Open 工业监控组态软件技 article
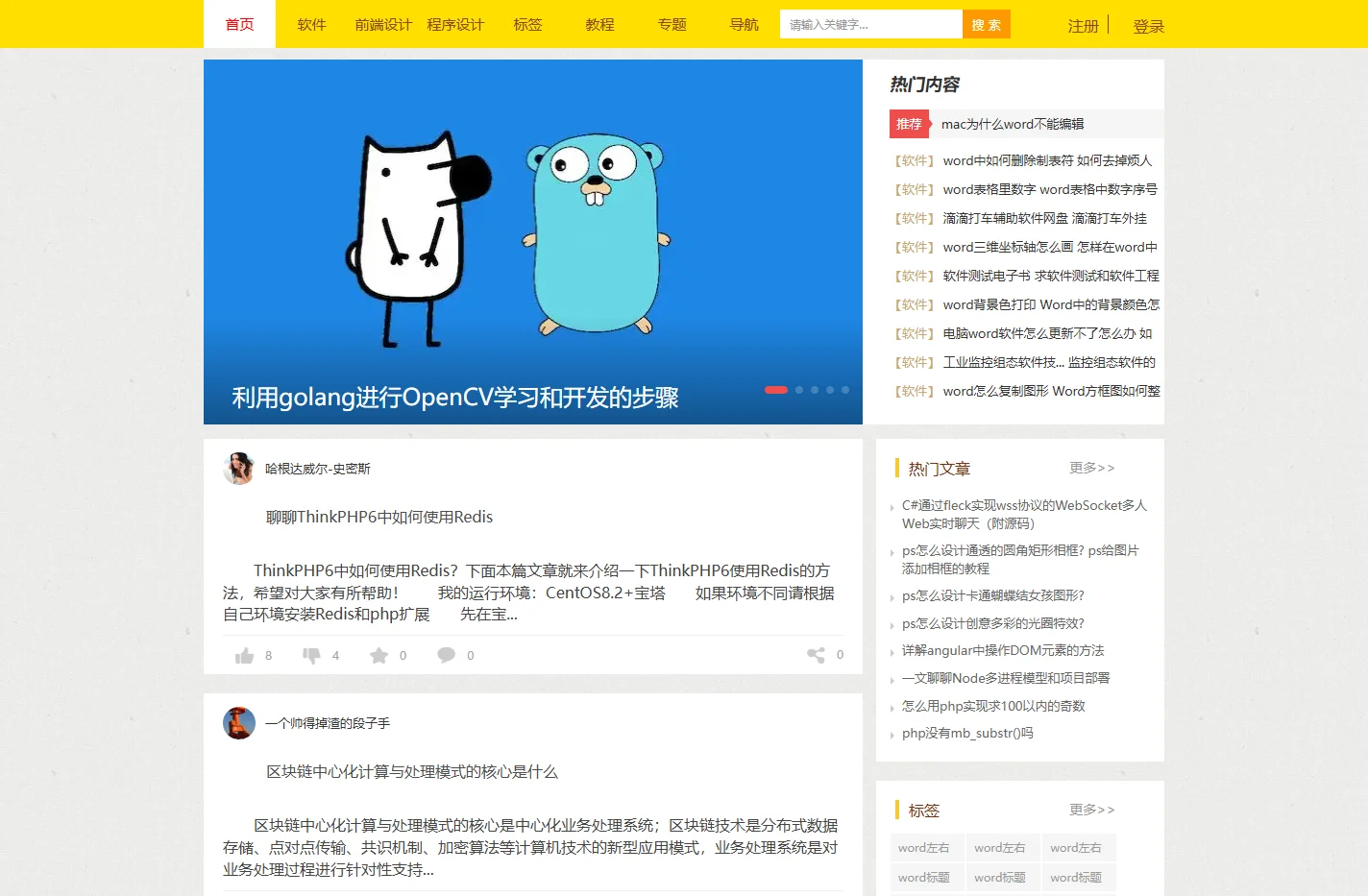1368x896 pixels. (1049, 362)
